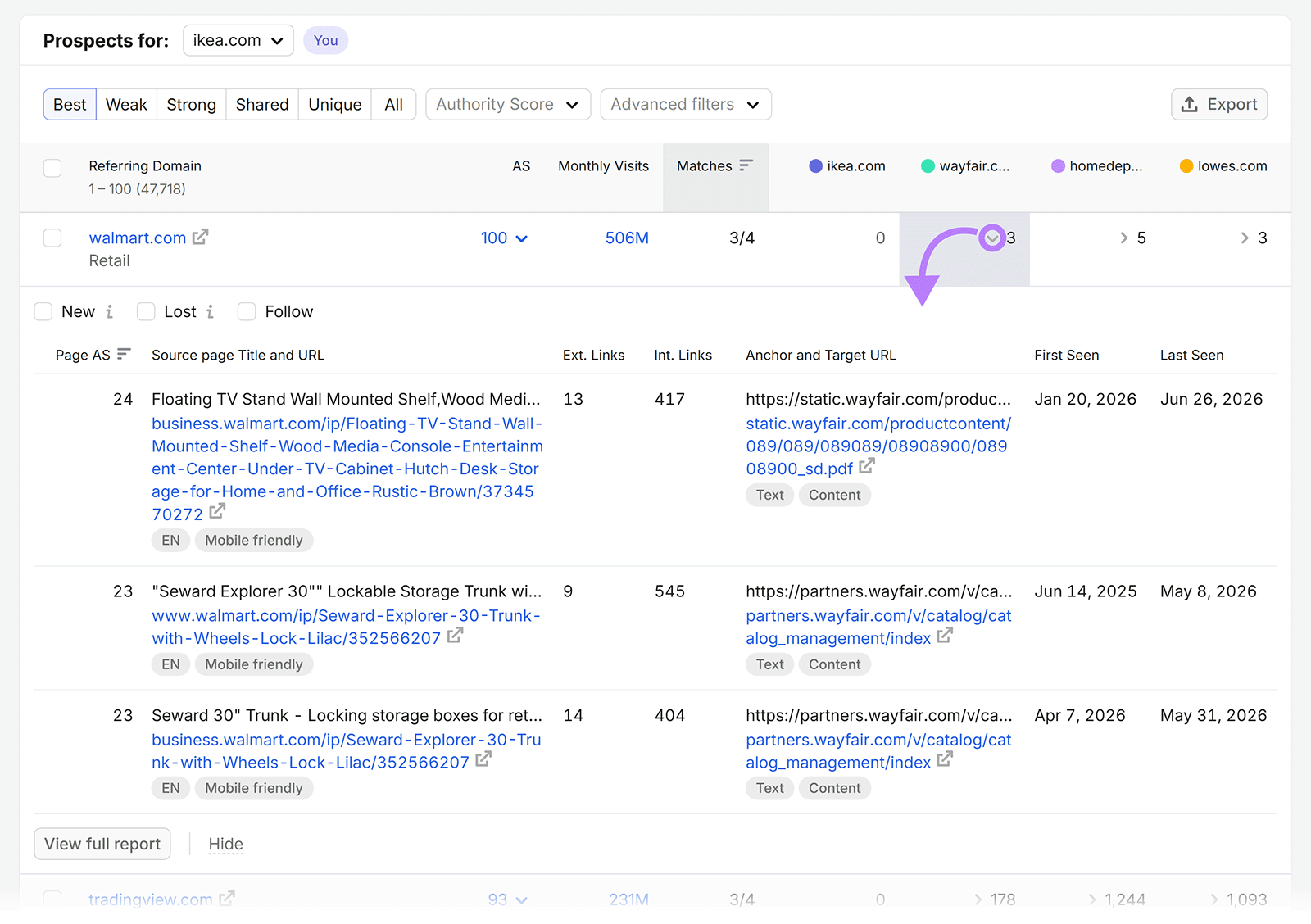Toggle select-all checkbox in table header
Screen dimensions: 1311x924
52,168
